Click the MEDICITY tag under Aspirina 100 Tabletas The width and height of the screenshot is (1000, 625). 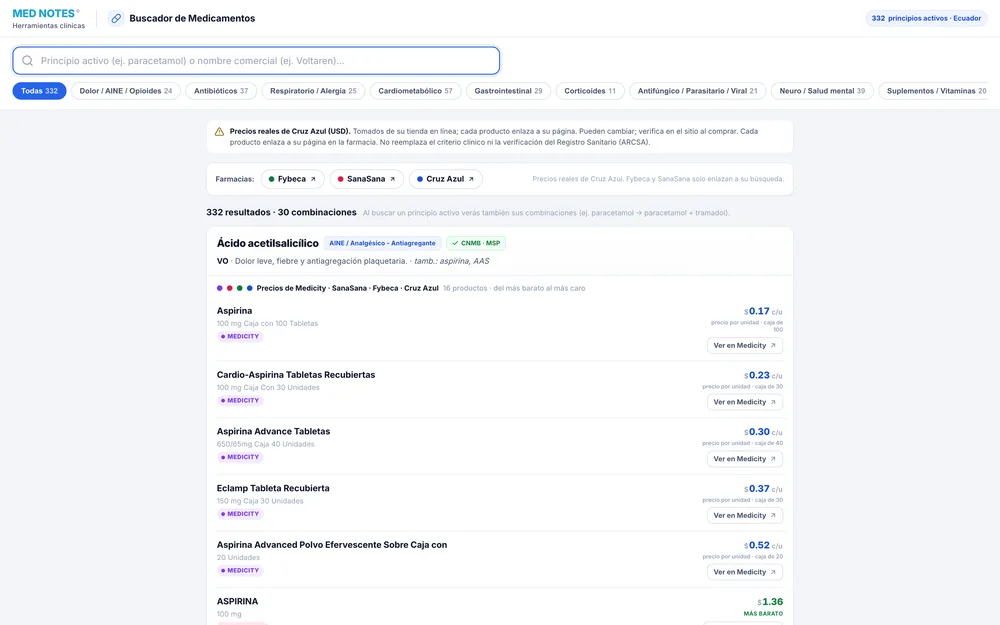(240, 337)
